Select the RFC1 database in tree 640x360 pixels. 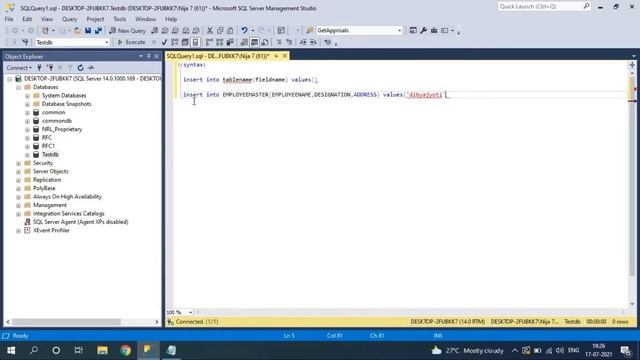coord(48,146)
